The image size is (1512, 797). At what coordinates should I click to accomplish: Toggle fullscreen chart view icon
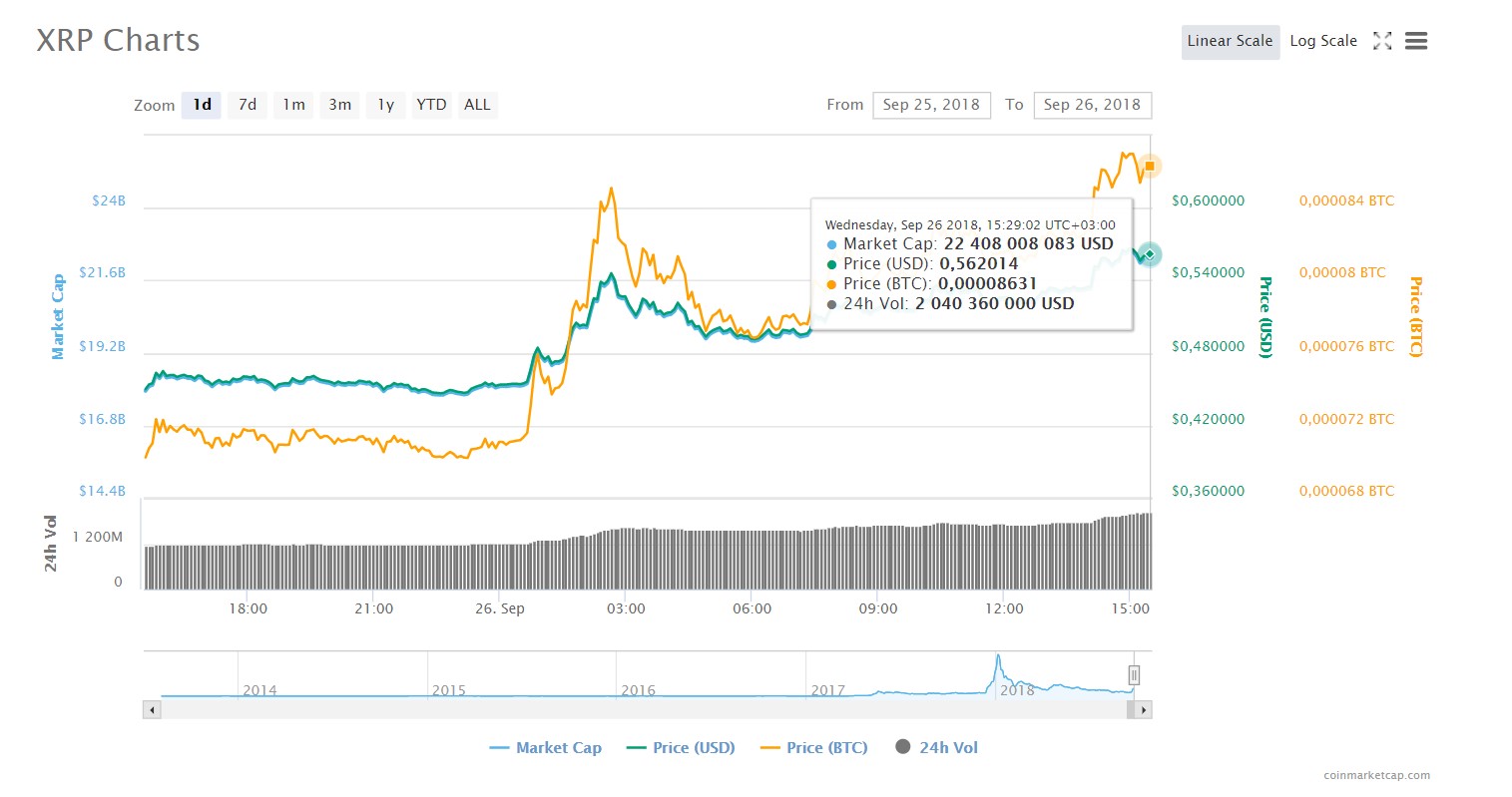pos(1382,41)
